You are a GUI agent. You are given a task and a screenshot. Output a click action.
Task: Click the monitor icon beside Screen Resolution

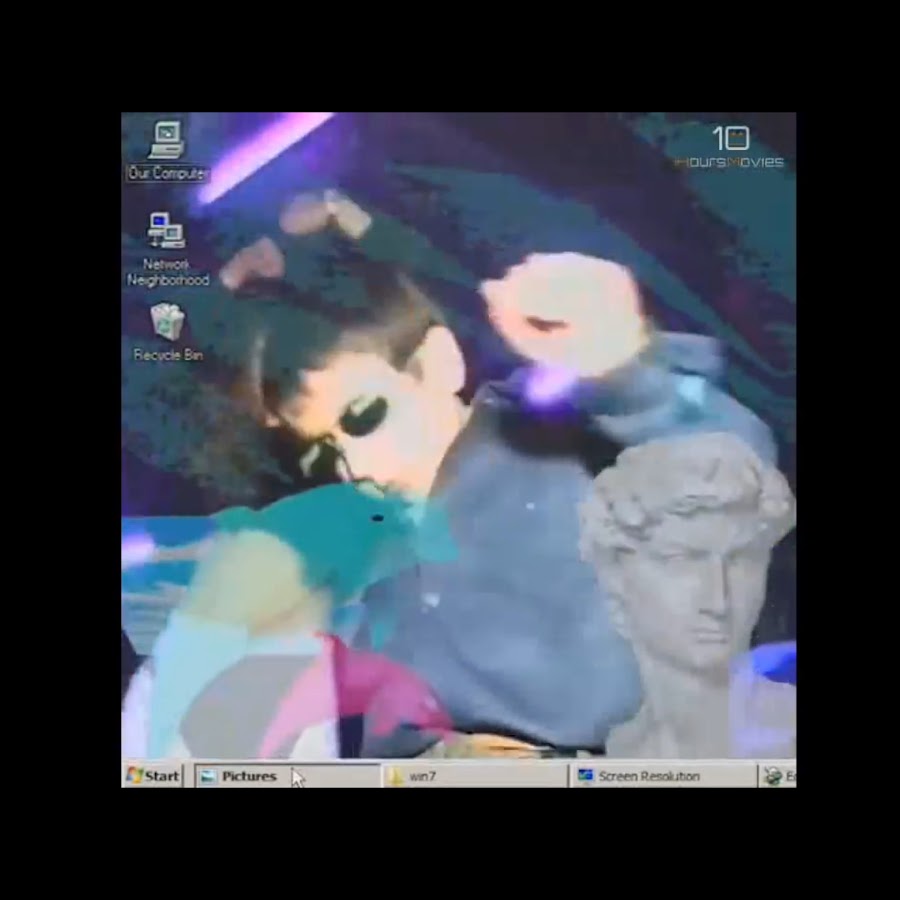click(586, 777)
